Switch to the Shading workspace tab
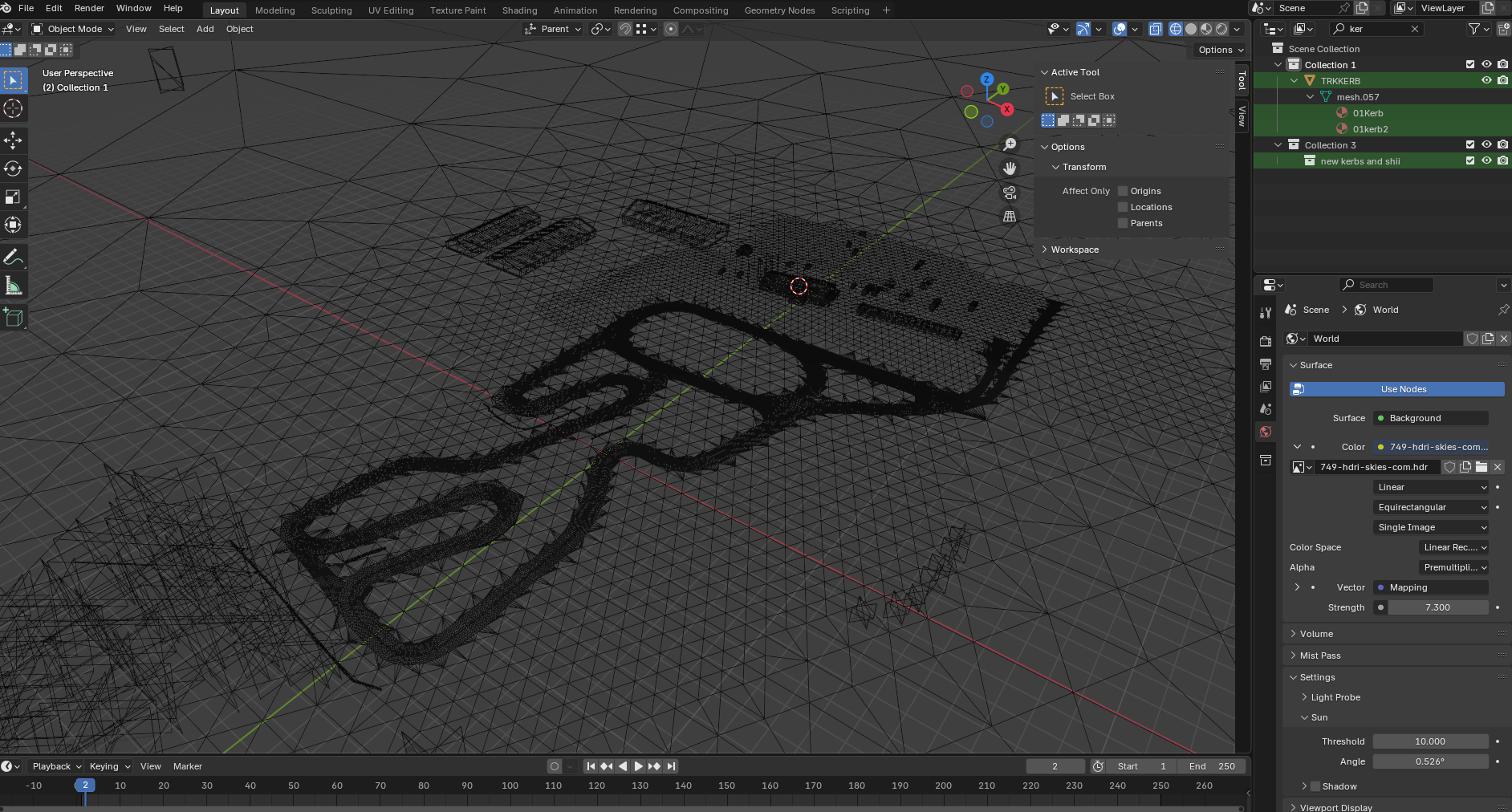This screenshot has width=1512, height=812. coord(519,10)
